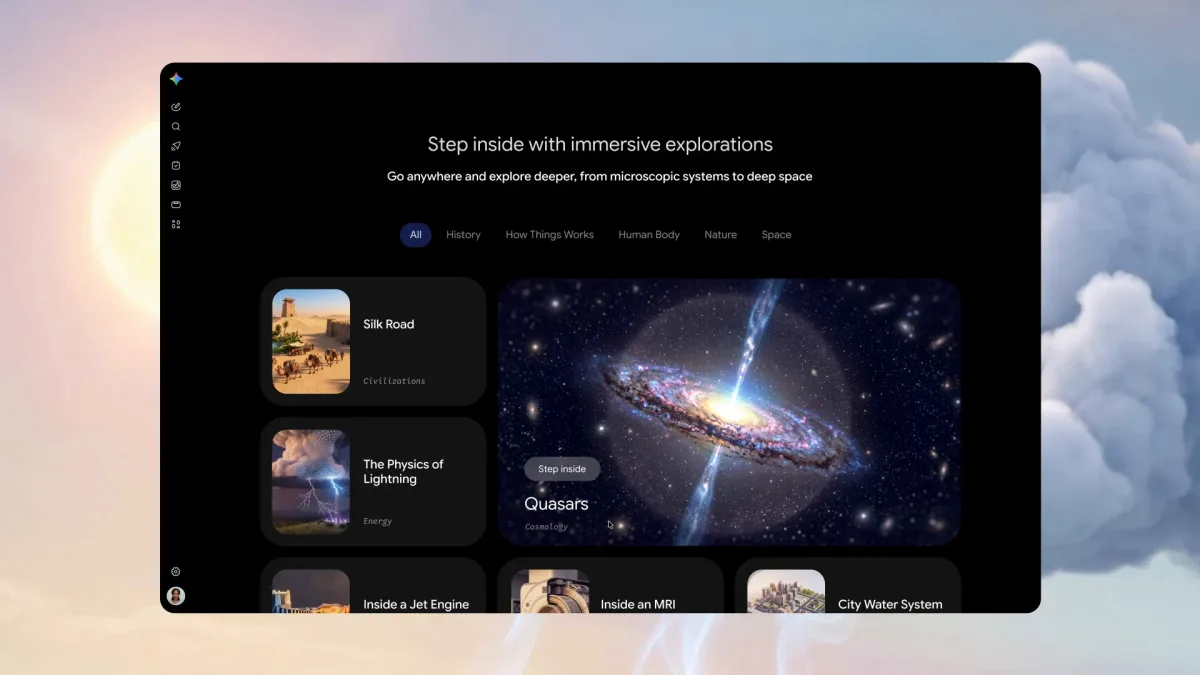Click the Cosmology label under Quasars

pyautogui.click(x=546, y=527)
